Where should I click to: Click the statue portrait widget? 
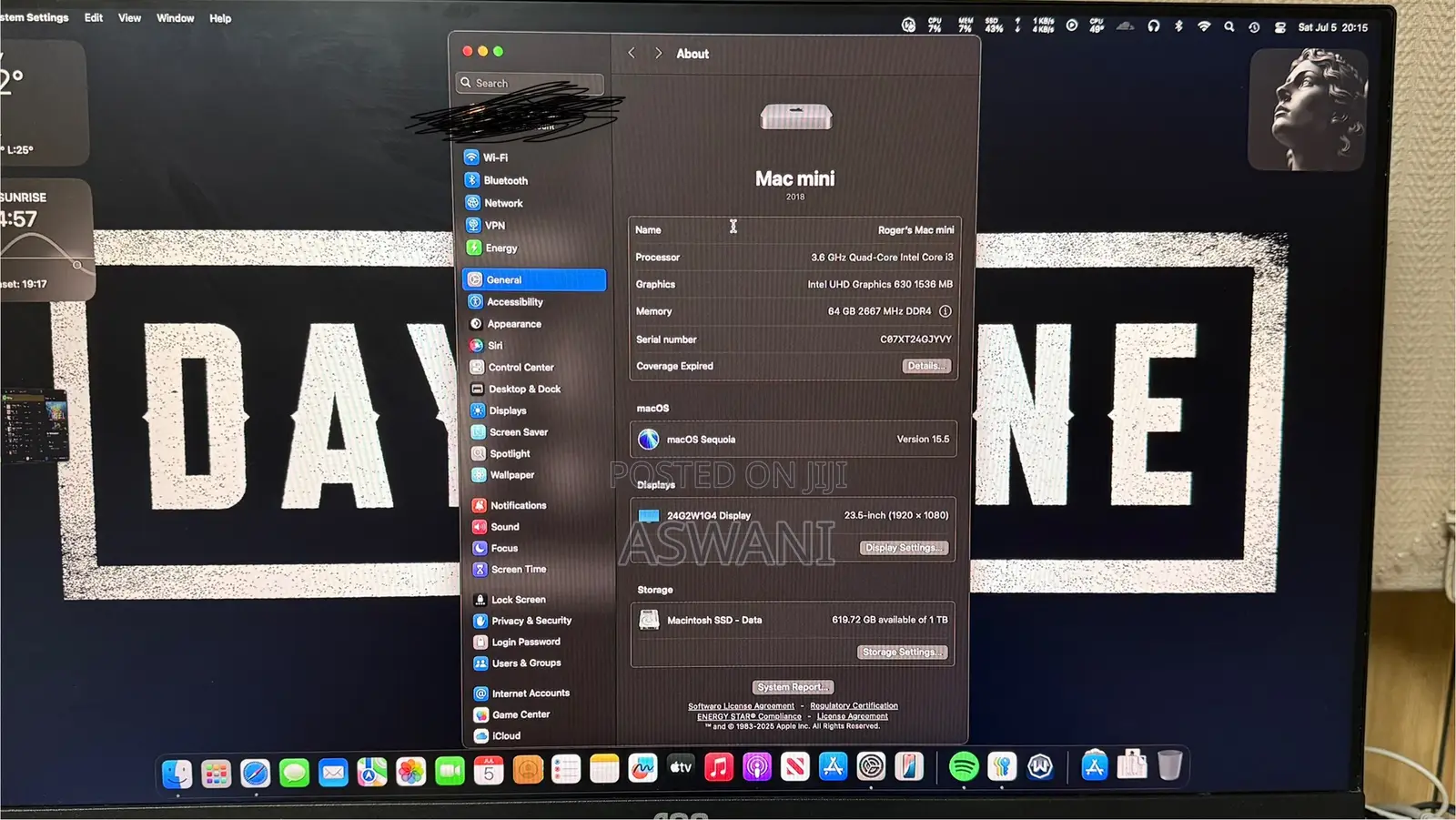tap(1308, 109)
